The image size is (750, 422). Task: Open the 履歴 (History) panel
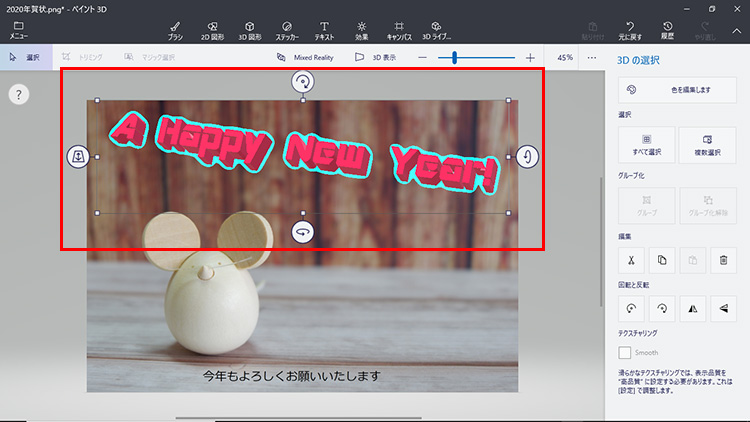(667, 29)
